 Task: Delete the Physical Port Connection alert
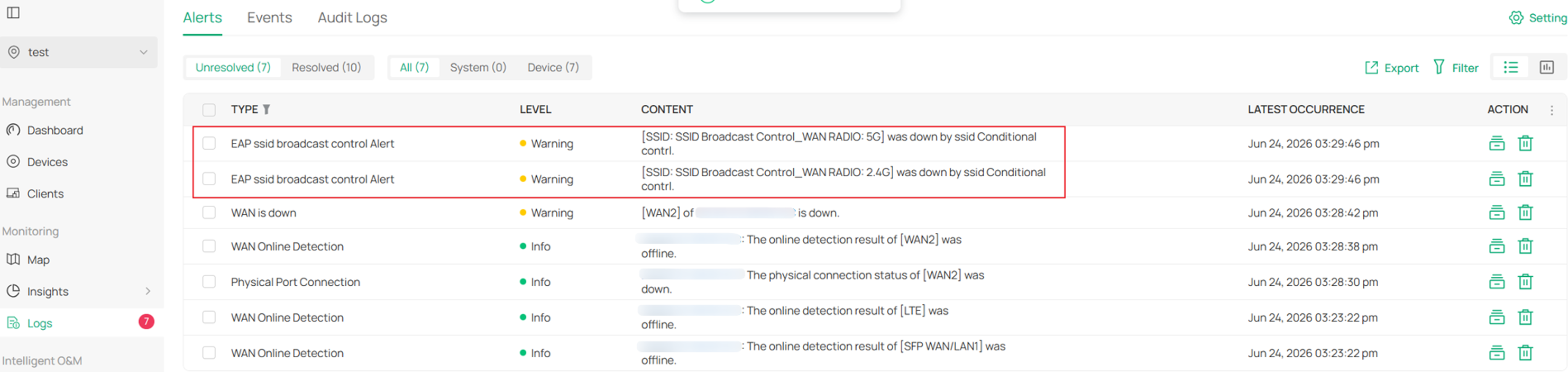click(x=1525, y=282)
